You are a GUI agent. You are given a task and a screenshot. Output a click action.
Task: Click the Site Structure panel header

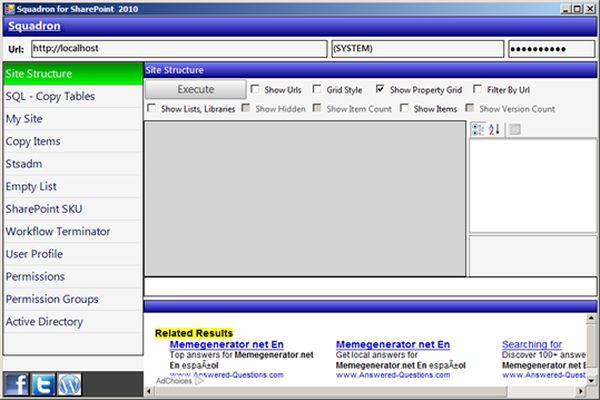370,70
